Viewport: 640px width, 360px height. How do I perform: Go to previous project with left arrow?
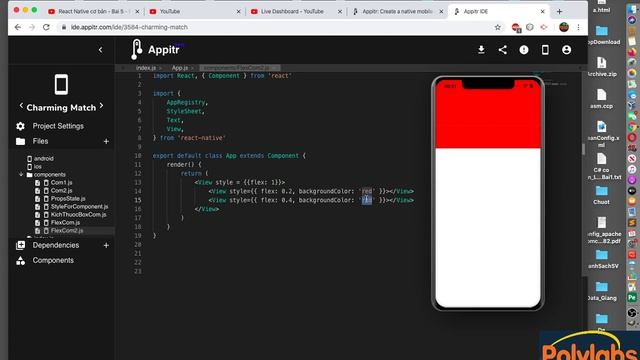[21, 106]
